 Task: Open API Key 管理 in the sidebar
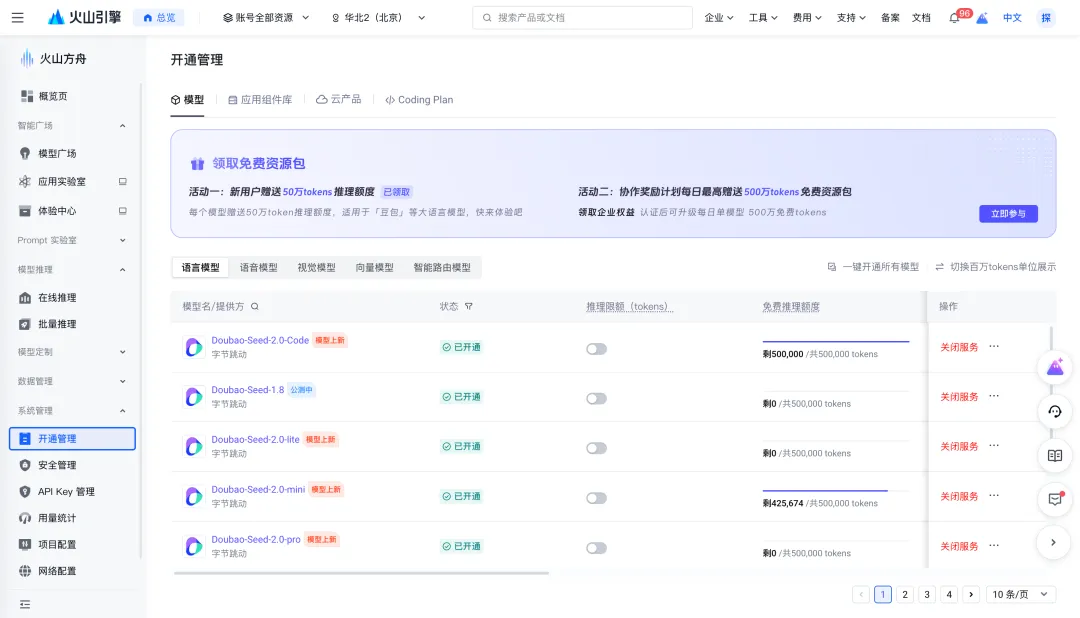[x=65, y=491]
